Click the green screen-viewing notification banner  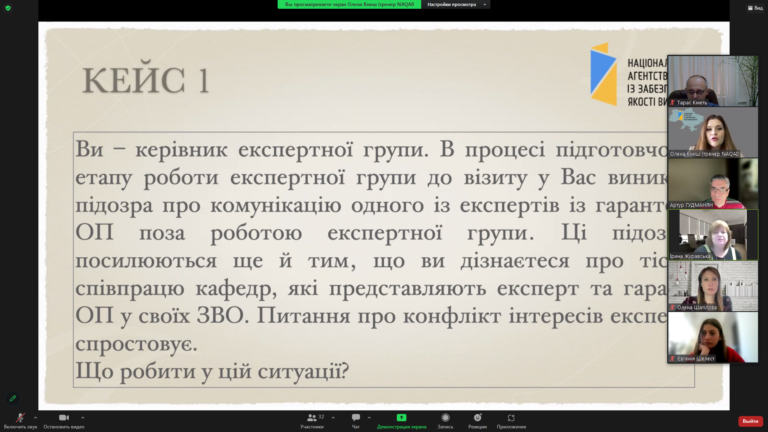pyautogui.click(x=348, y=4)
